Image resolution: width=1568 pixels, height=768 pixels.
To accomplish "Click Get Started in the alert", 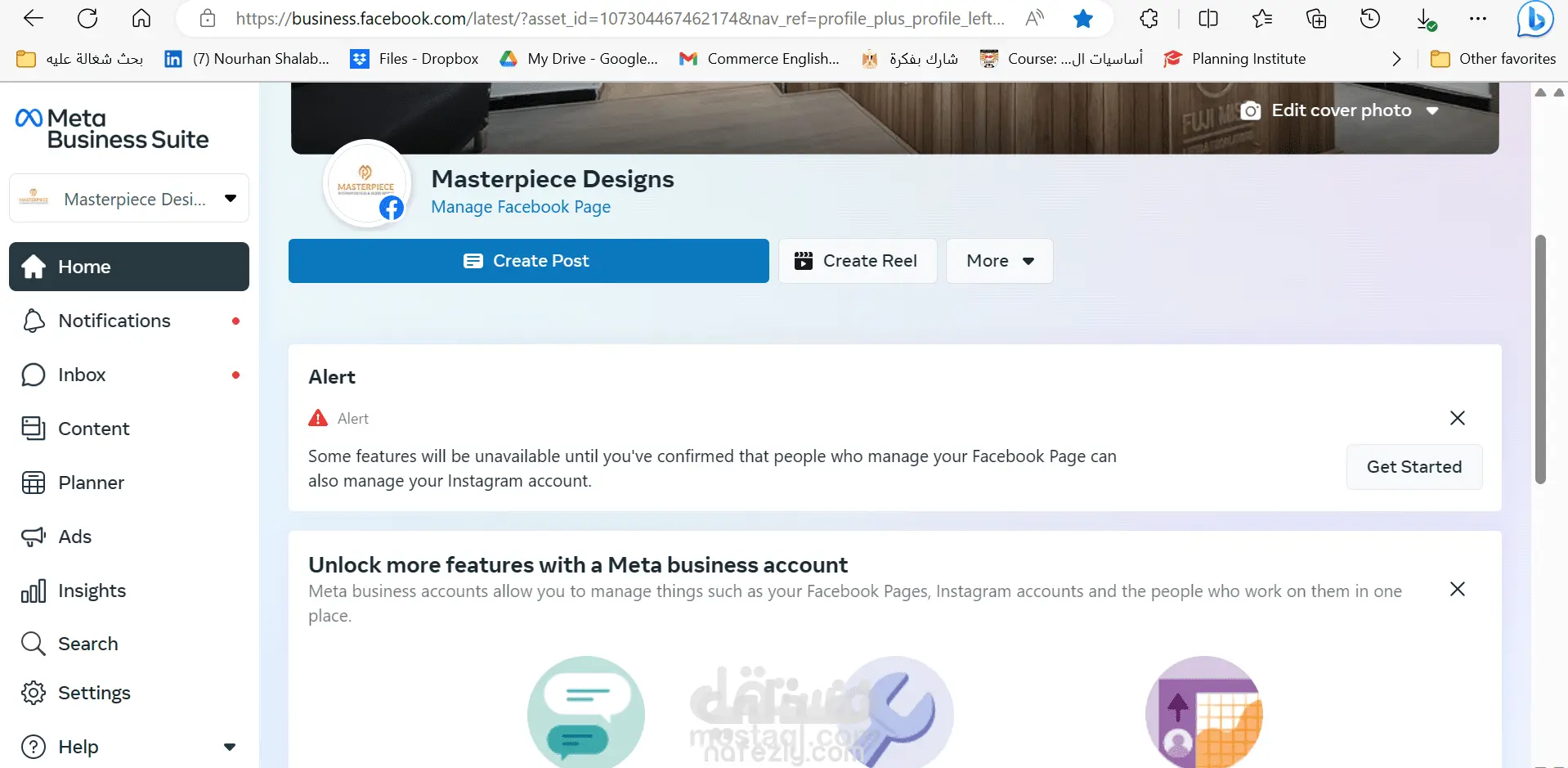I will 1413,467.
